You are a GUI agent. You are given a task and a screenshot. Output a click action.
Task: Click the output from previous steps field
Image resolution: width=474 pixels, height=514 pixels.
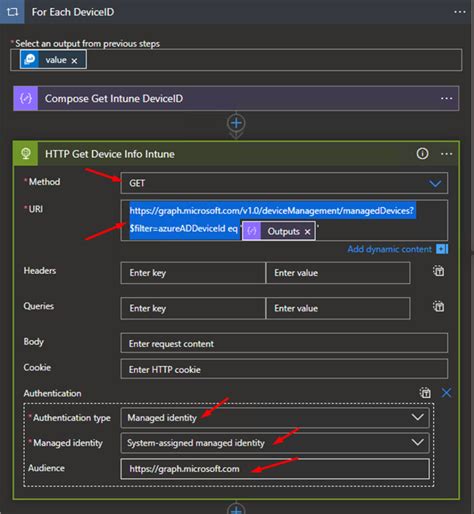(x=236, y=60)
